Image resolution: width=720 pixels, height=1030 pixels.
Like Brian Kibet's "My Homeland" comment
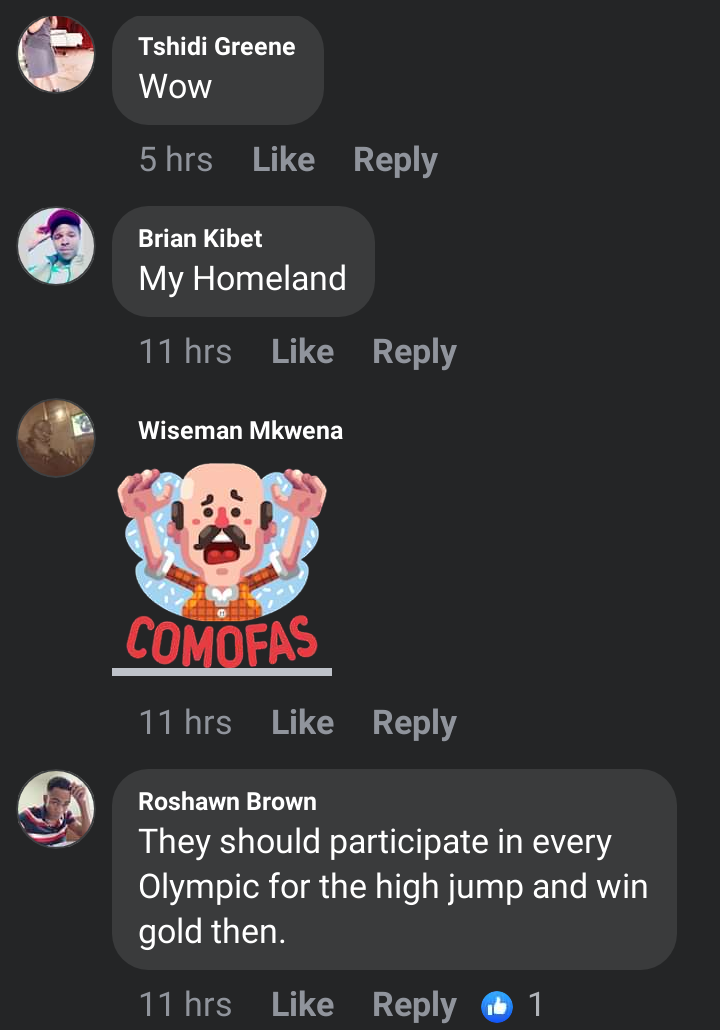tap(303, 351)
